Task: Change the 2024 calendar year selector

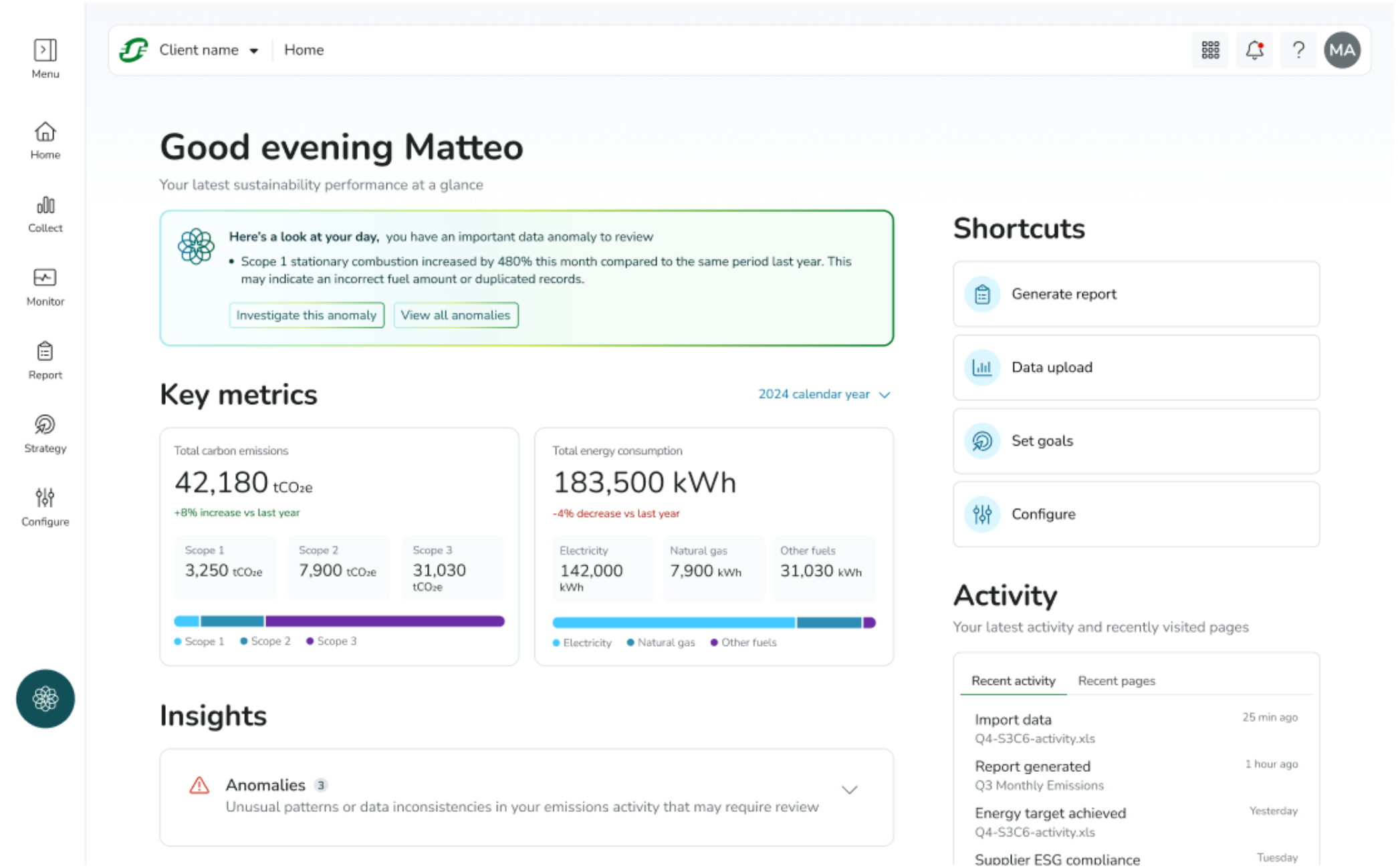Action: pos(823,394)
